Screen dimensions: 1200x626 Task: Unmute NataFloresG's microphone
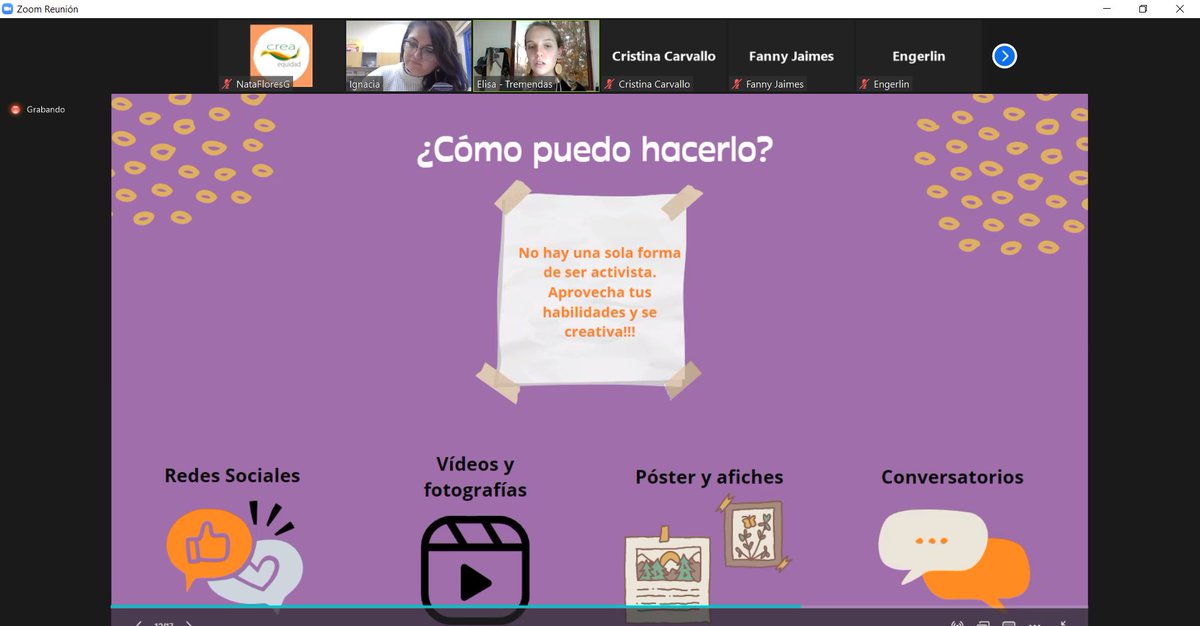coord(225,84)
